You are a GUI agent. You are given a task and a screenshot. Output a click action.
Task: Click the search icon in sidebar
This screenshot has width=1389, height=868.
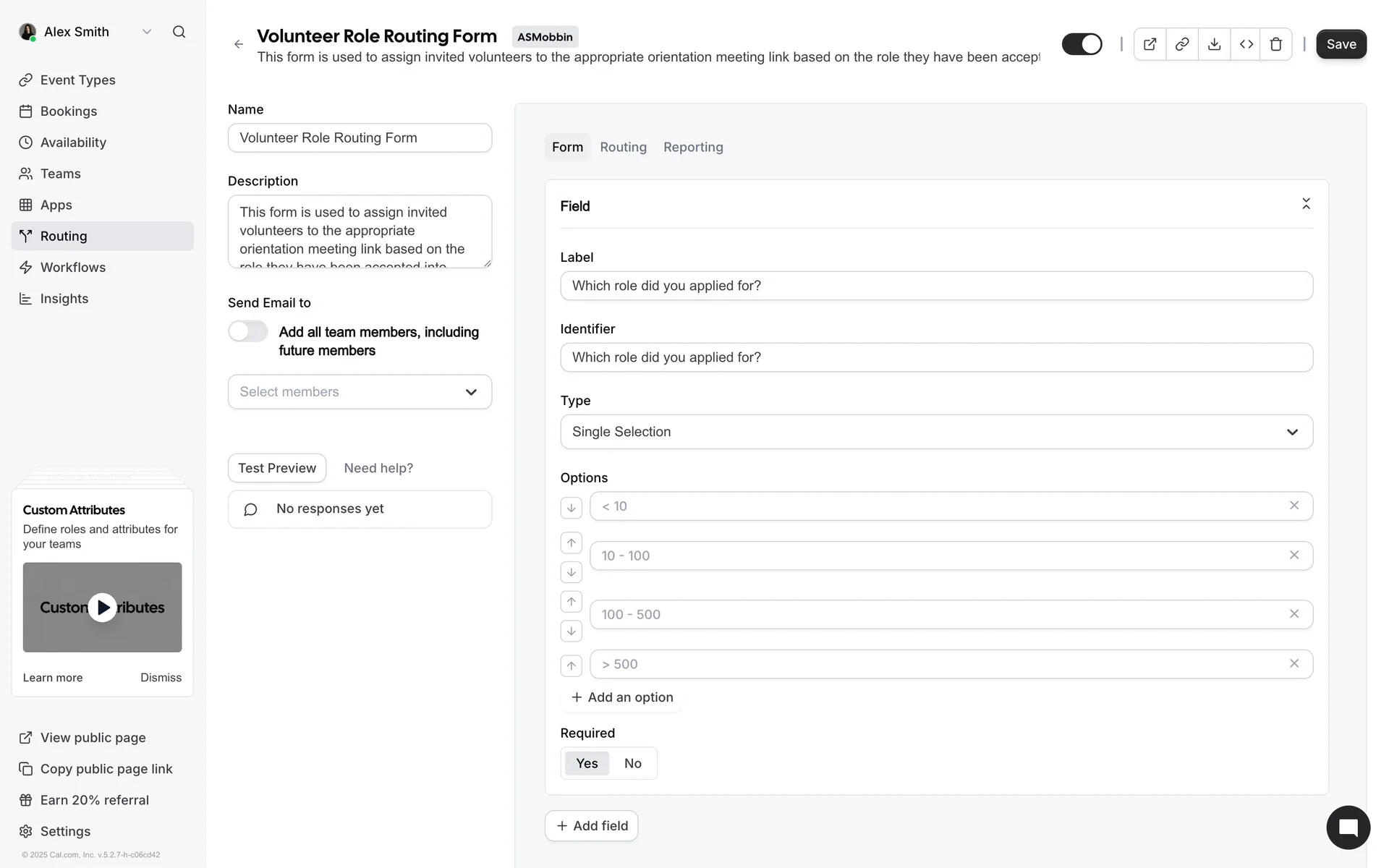(x=179, y=32)
